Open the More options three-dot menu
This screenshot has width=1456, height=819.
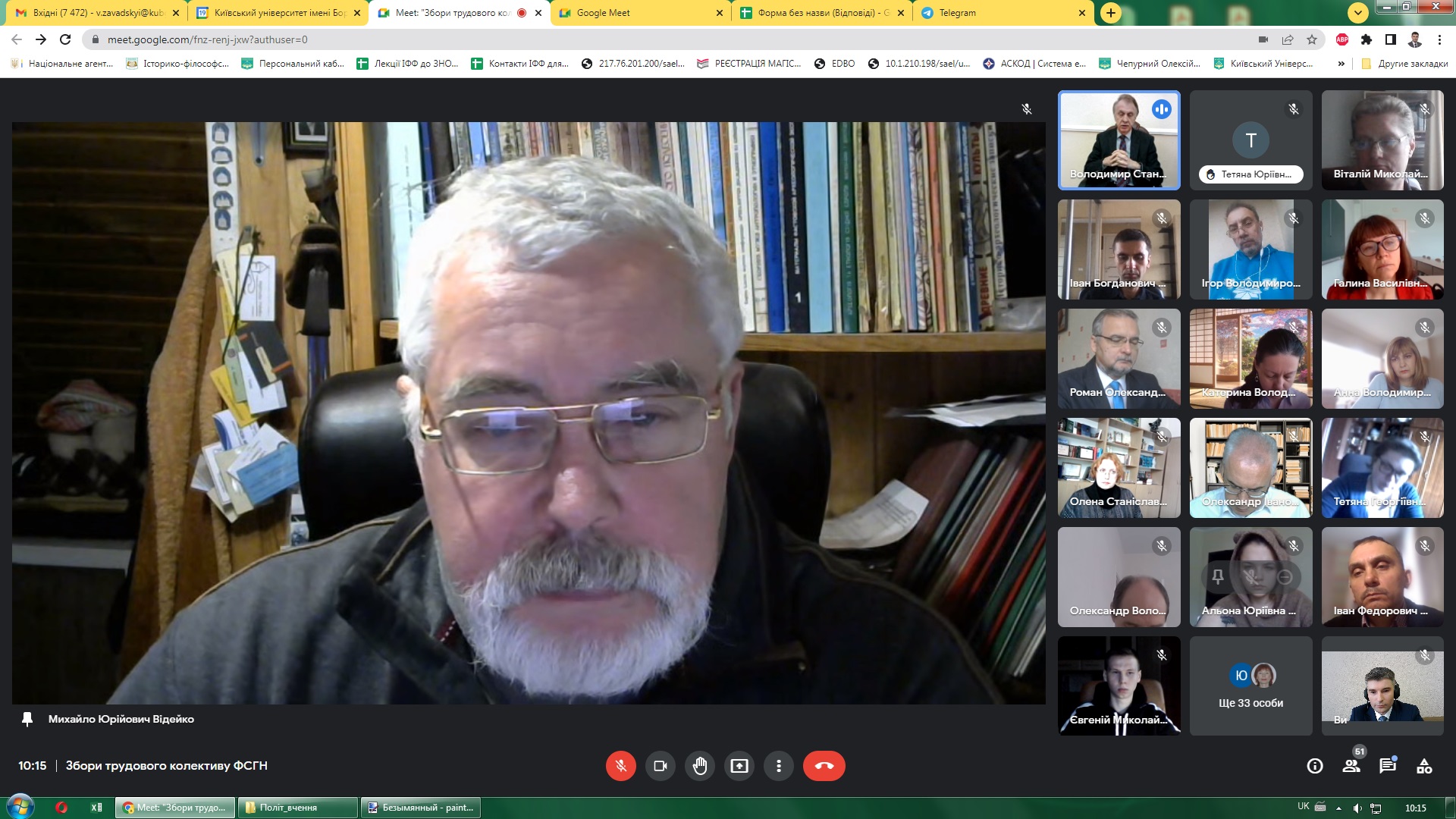778,766
